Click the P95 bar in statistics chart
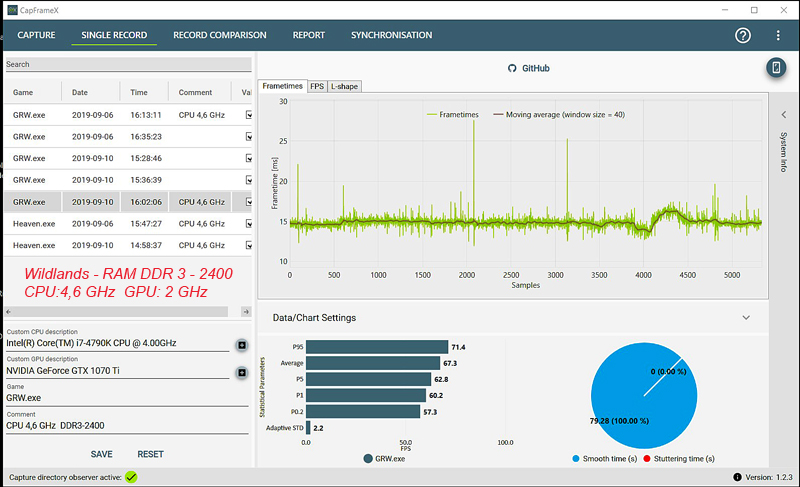800x487 pixels. [x=377, y=347]
